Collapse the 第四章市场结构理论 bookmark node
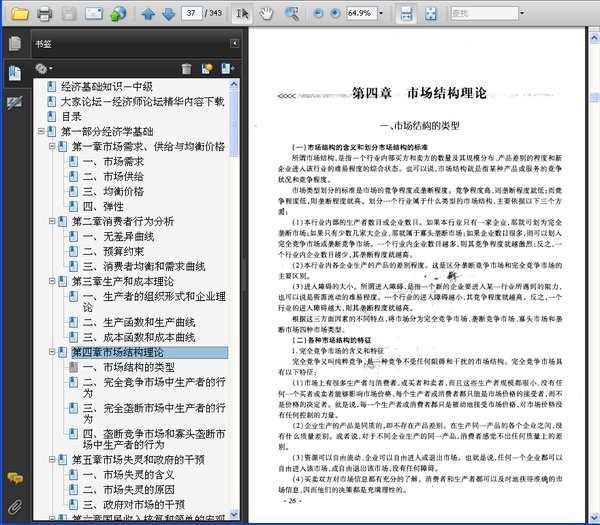600x525 pixels. (52, 353)
